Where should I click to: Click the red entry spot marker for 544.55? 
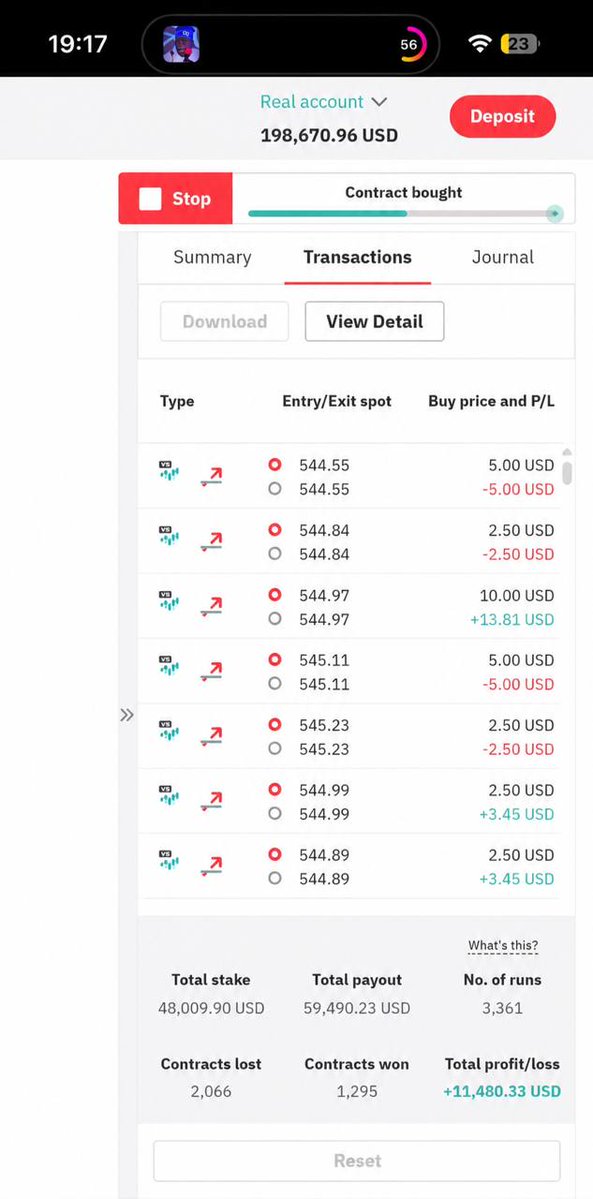tap(275, 464)
